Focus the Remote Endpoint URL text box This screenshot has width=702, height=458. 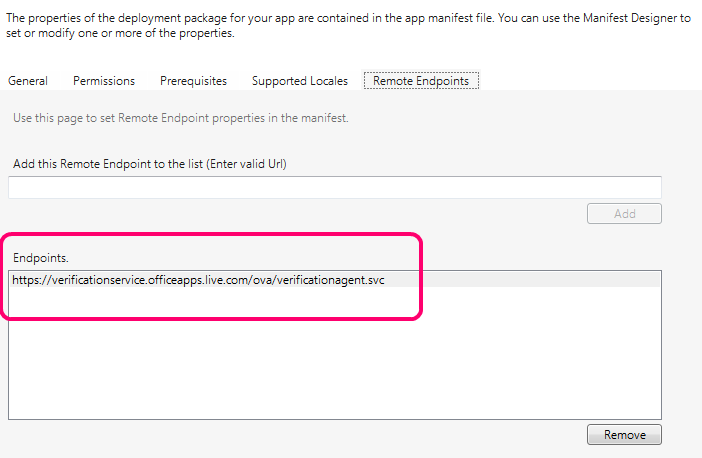pos(335,187)
